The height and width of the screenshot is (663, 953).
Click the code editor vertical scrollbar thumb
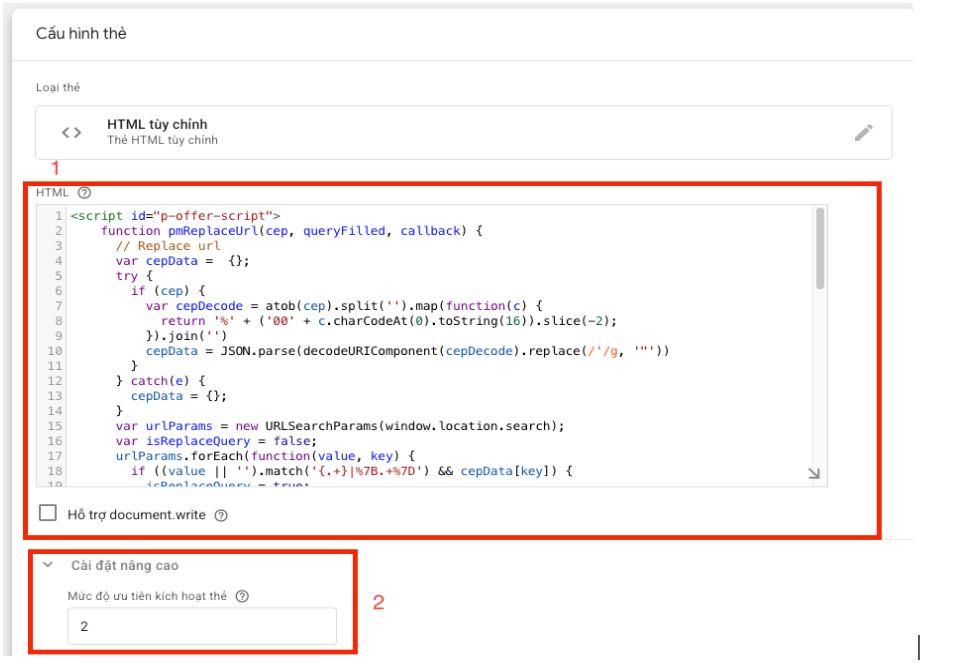point(820,247)
